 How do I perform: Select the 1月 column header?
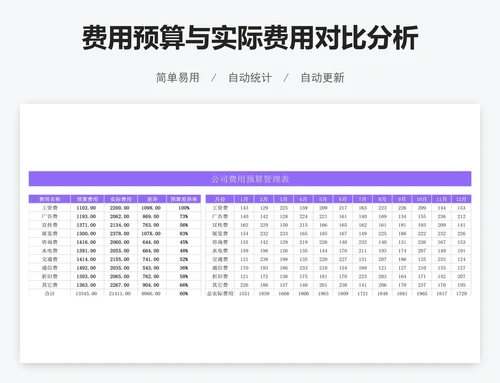pyautogui.click(x=244, y=199)
